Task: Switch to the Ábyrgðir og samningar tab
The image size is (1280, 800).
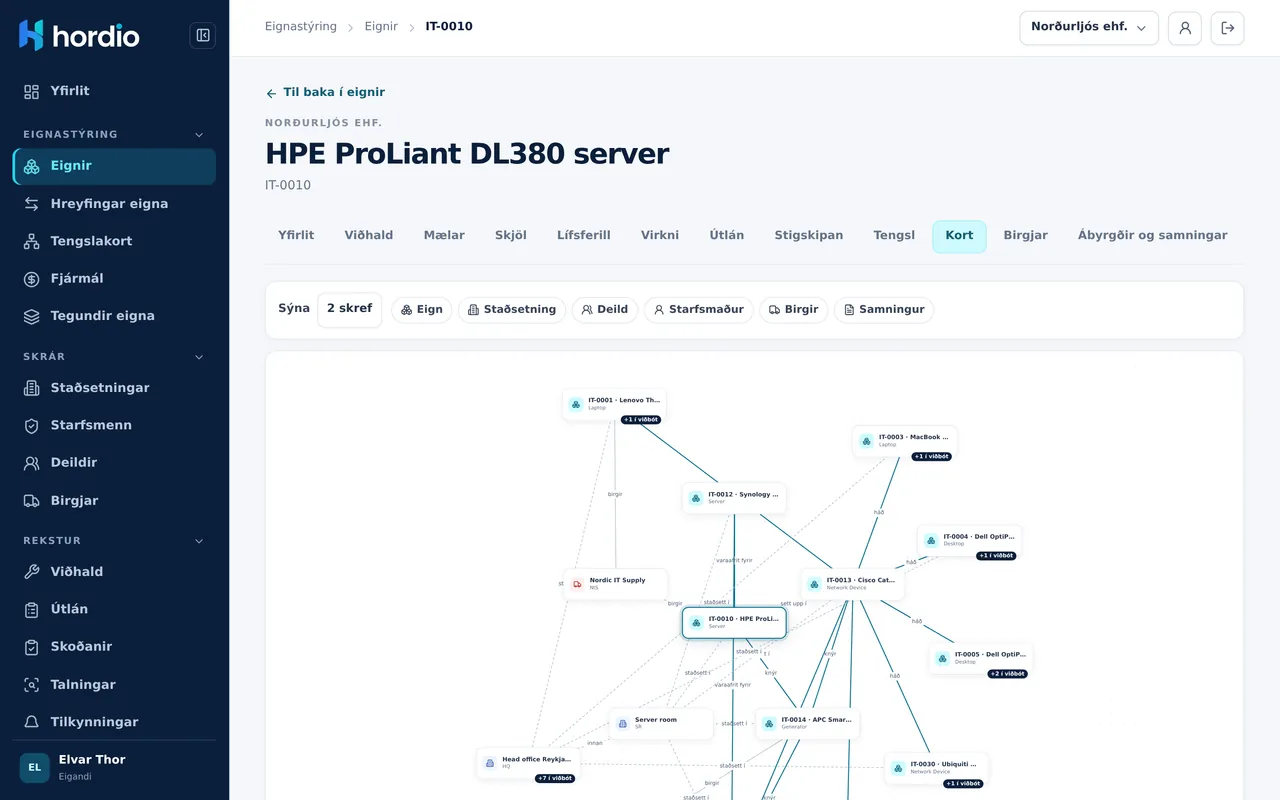Action: [x=1152, y=236]
